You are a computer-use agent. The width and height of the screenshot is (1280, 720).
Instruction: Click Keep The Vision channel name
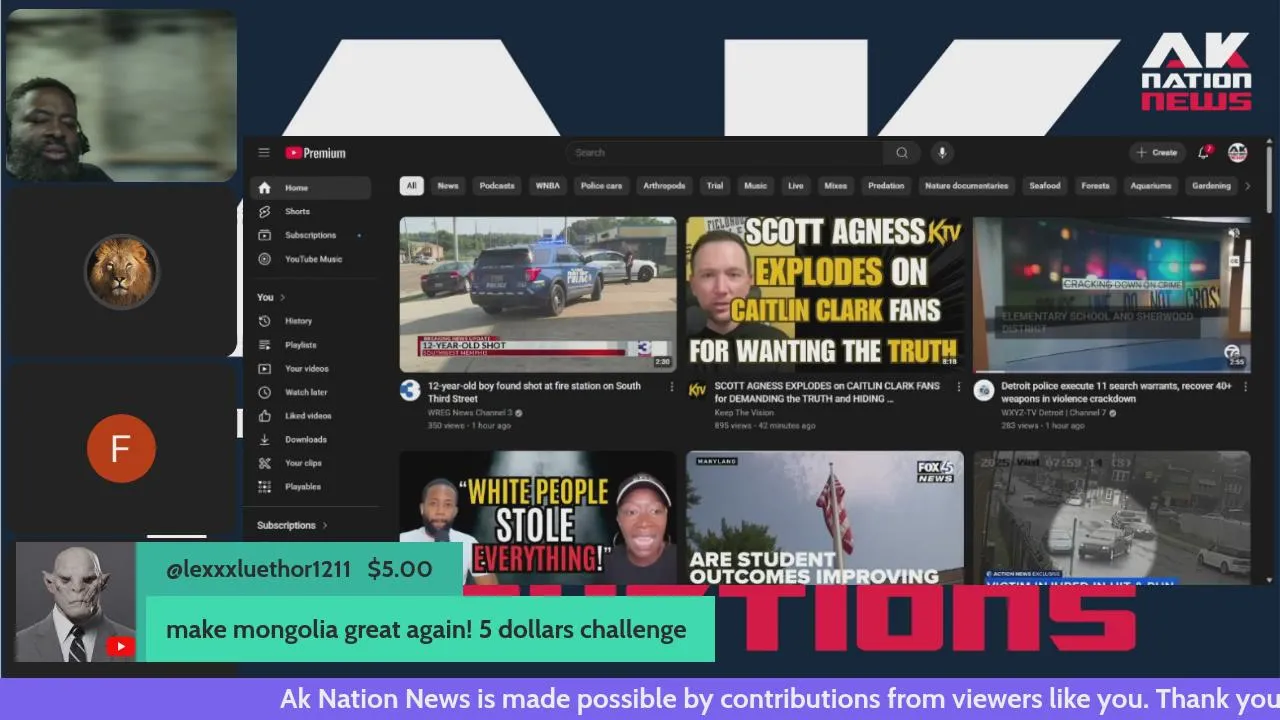pyautogui.click(x=744, y=413)
